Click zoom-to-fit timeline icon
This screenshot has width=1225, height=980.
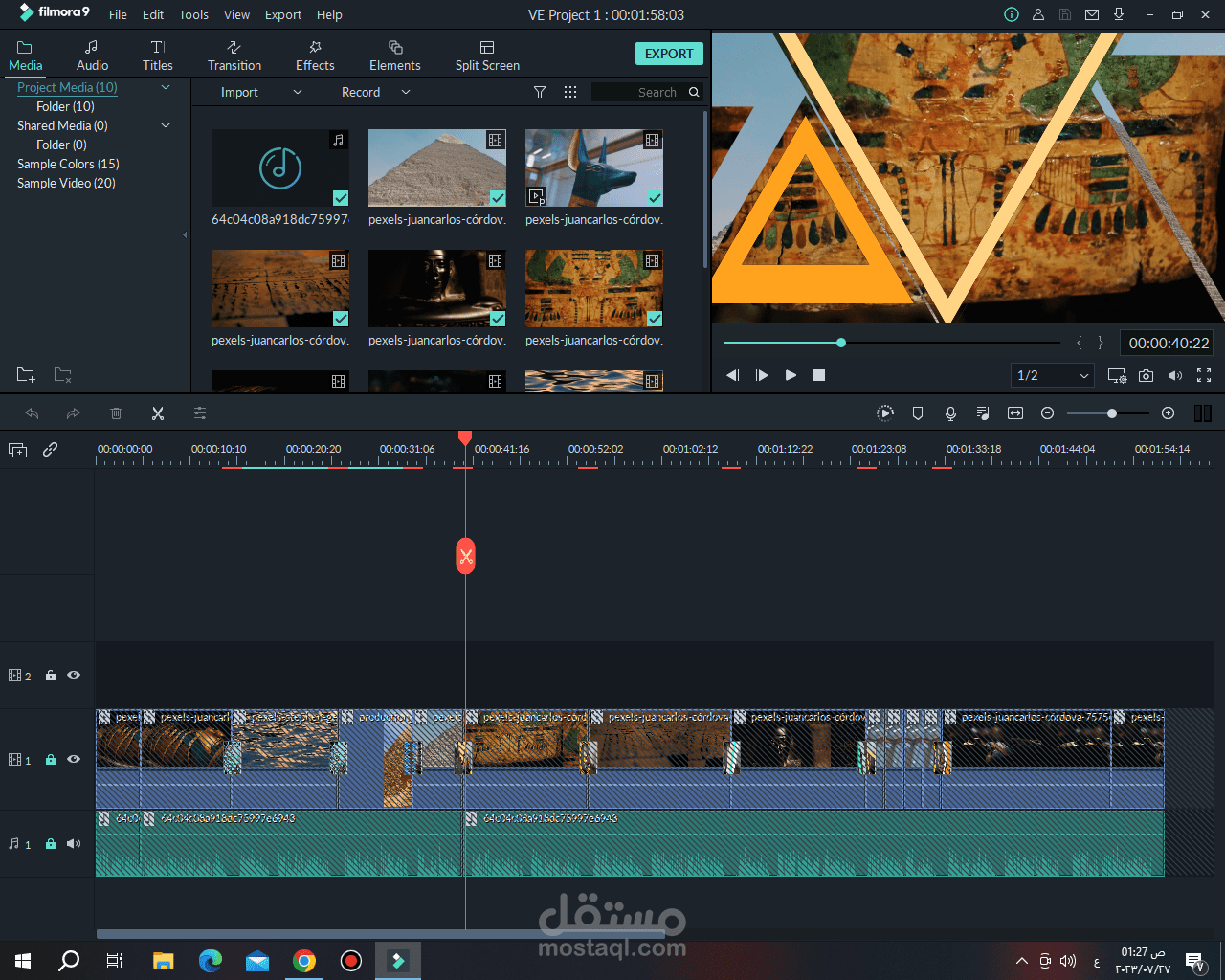(1015, 413)
